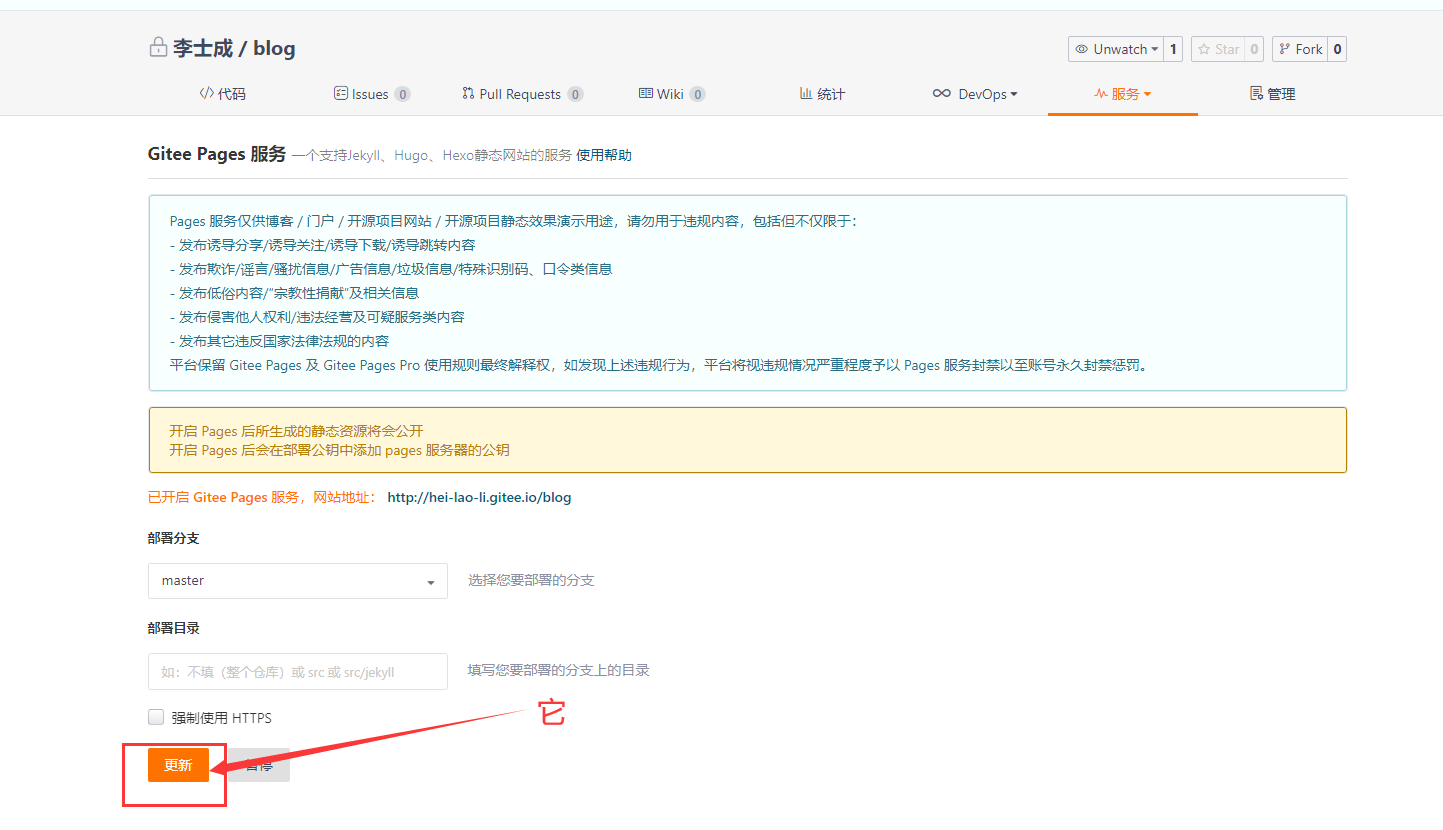The image size is (1443, 830).
Task: Star the blog repository
Action: click(x=1218, y=49)
